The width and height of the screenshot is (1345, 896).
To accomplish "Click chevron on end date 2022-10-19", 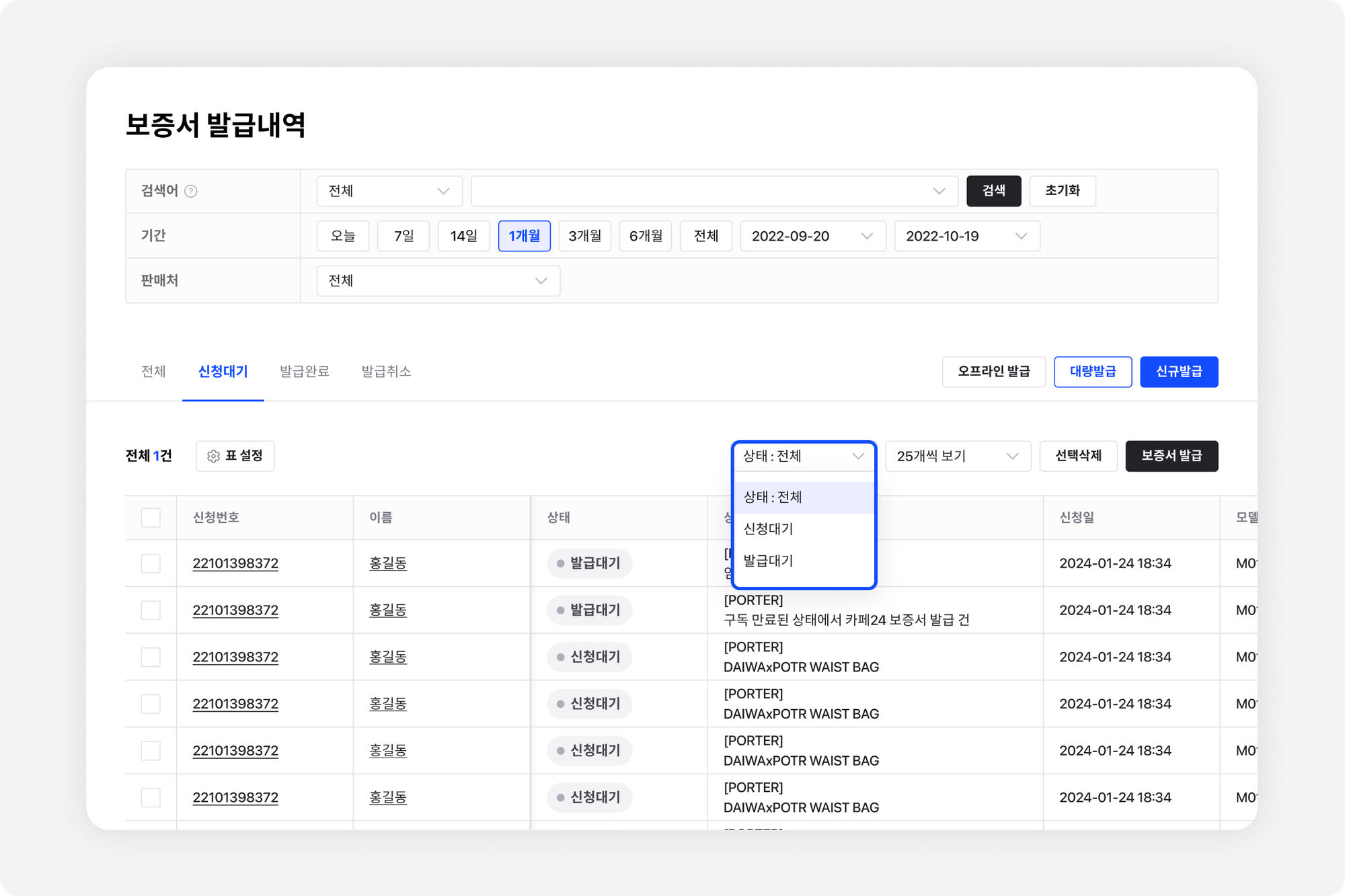I will pos(1021,237).
